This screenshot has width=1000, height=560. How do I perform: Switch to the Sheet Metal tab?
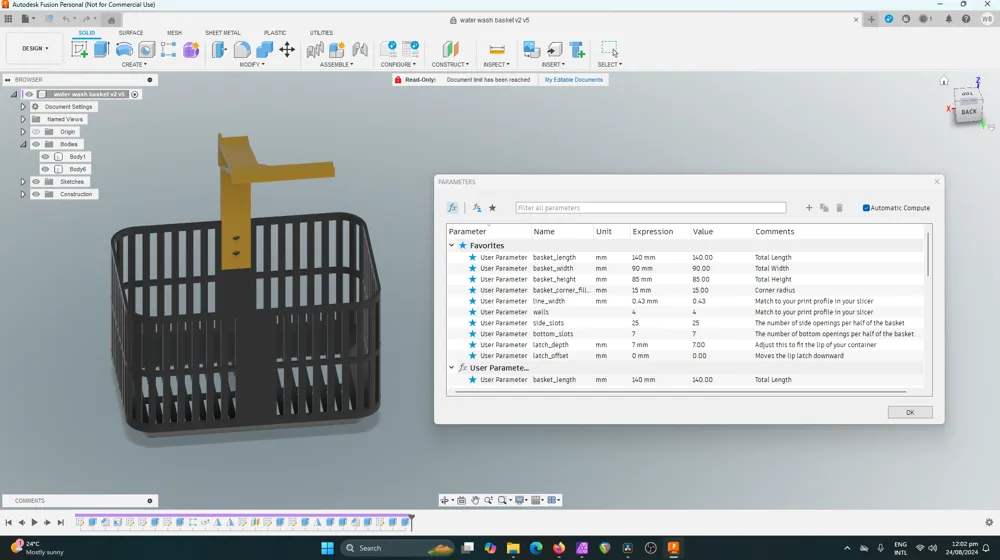pyautogui.click(x=223, y=33)
